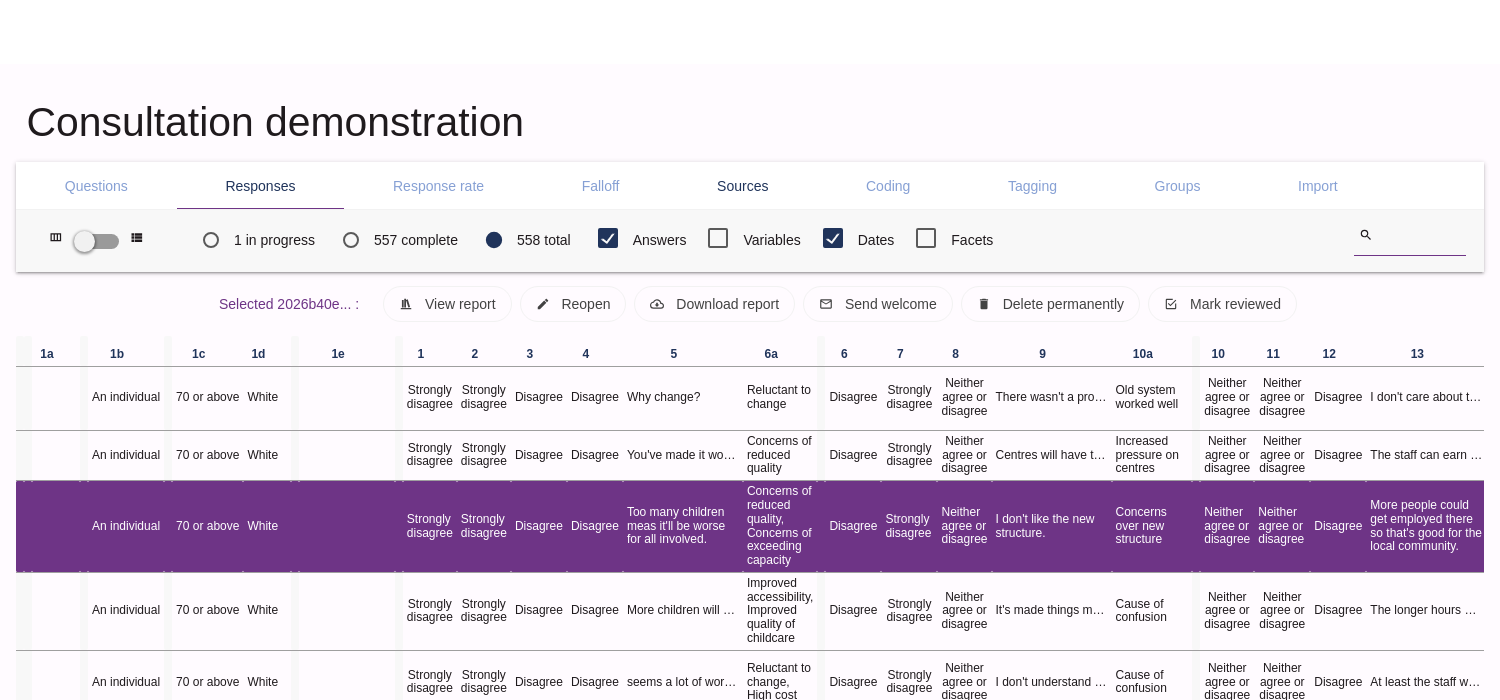Select the '557 complete' radio button
This screenshot has height=700, width=1500.
click(351, 240)
